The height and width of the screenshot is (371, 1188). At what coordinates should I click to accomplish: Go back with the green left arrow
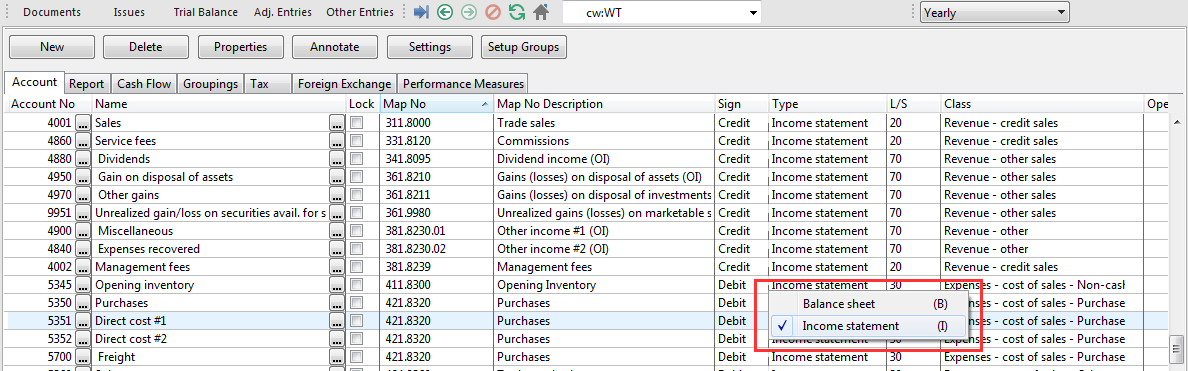coord(446,12)
